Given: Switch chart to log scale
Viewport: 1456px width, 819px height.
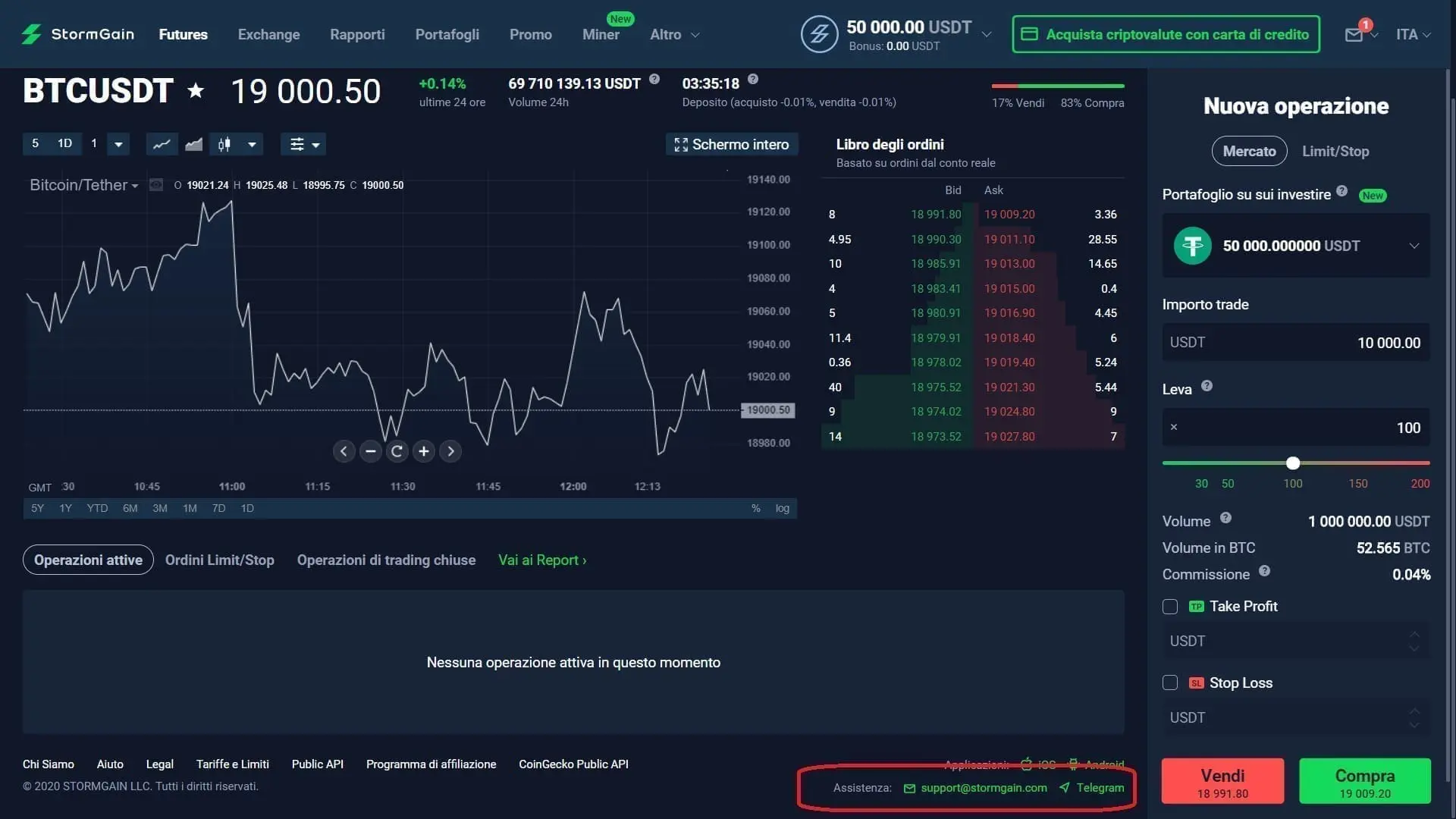Looking at the screenshot, I should point(782,508).
